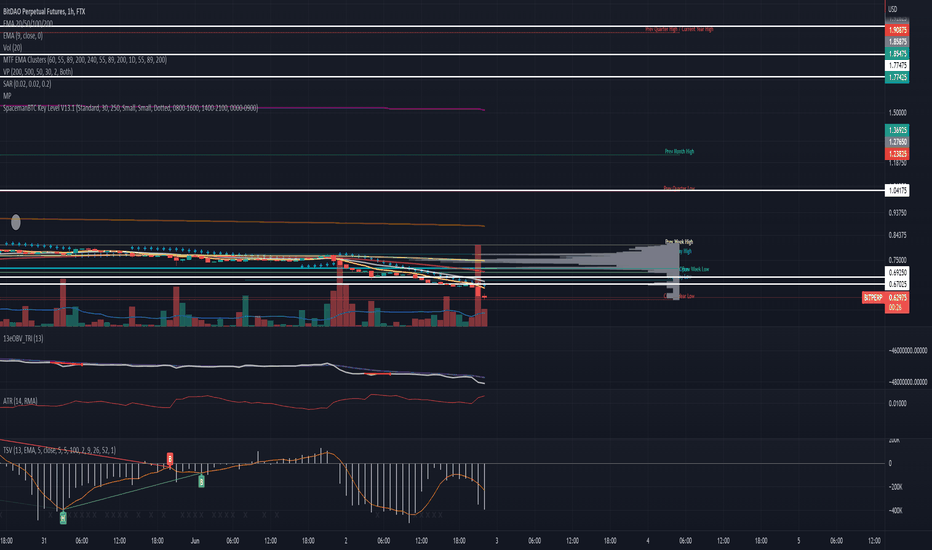Click the tallest red volume bar at the latest candle
The width and height of the screenshot is (932, 550).
[478, 285]
